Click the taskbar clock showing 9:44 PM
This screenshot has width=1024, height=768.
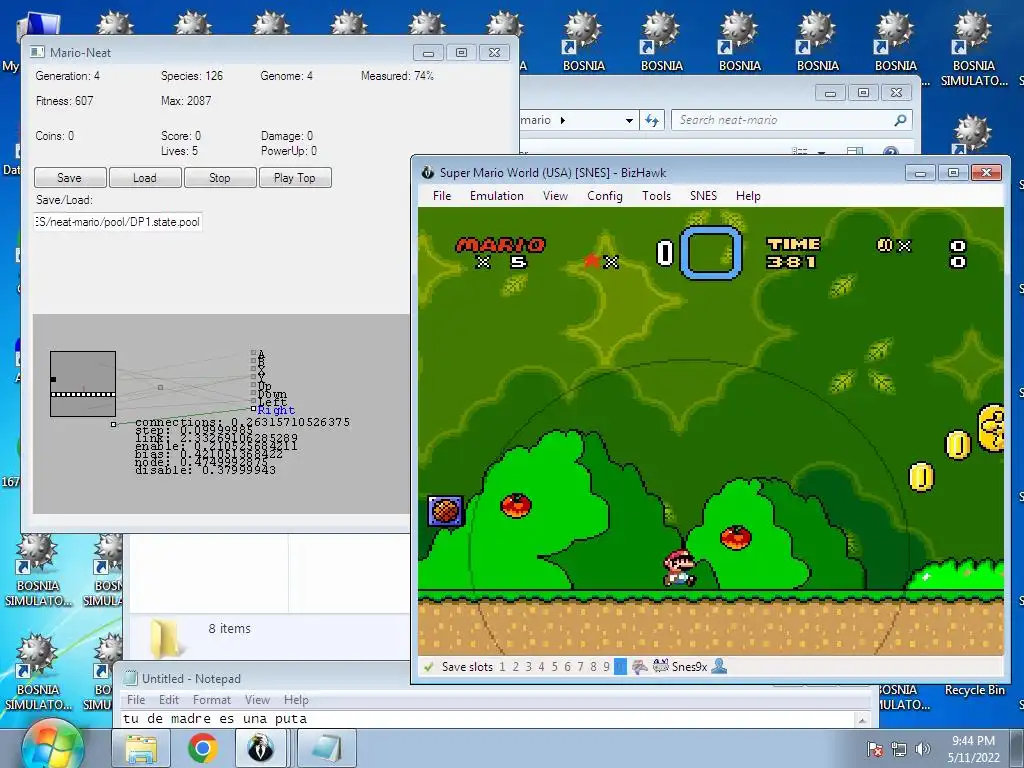pos(973,749)
